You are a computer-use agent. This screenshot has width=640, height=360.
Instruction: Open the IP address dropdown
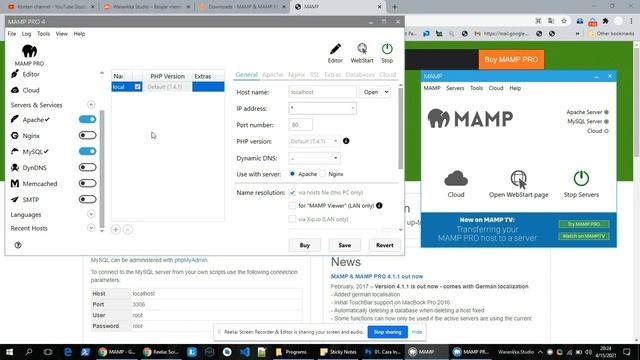[x=322, y=108]
